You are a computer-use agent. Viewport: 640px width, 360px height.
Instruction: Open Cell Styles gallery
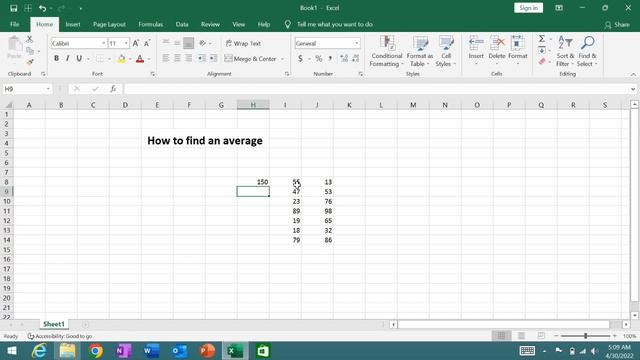[x=446, y=51]
